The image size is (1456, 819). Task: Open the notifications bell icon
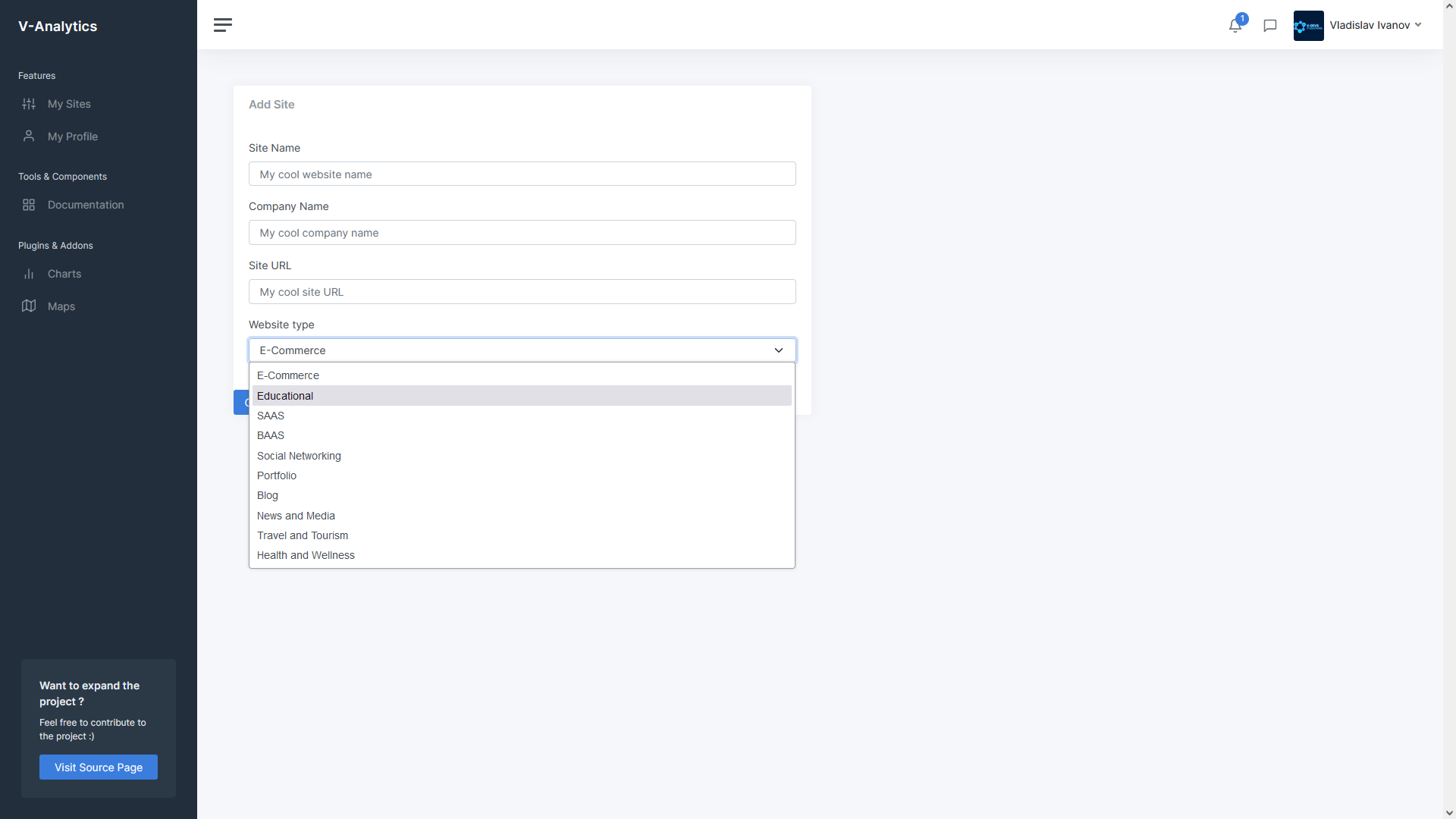pyautogui.click(x=1235, y=26)
